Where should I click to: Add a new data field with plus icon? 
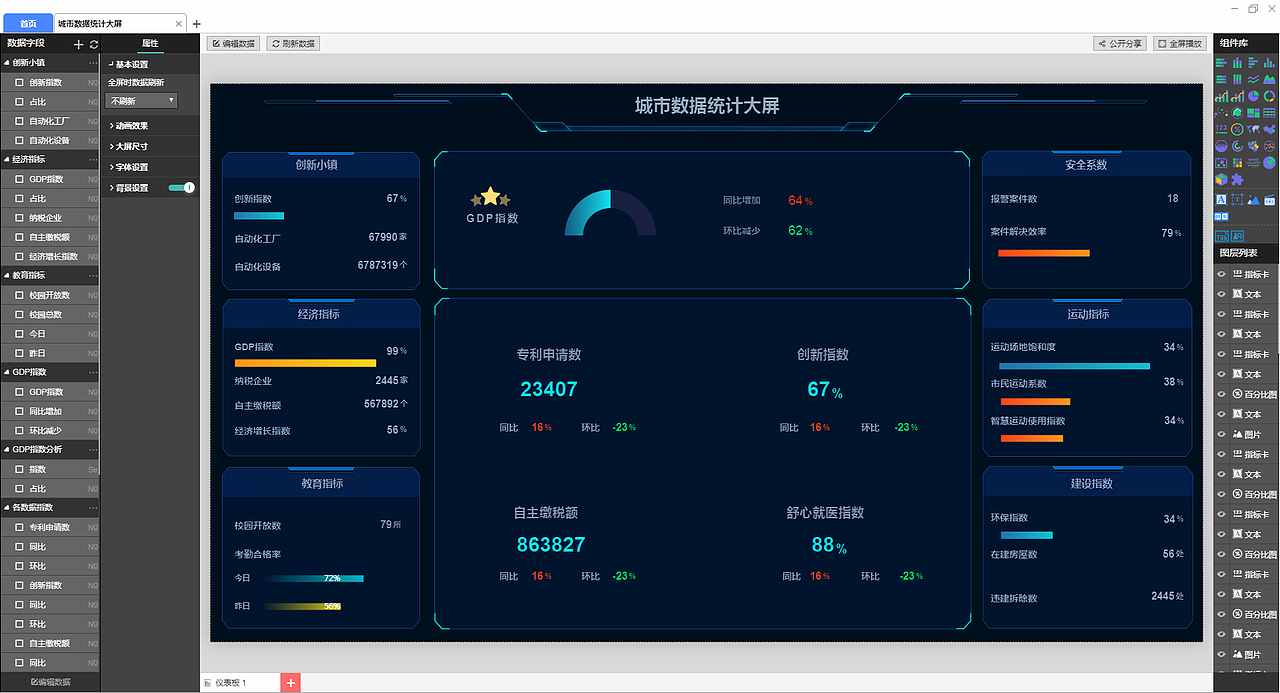click(x=79, y=44)
